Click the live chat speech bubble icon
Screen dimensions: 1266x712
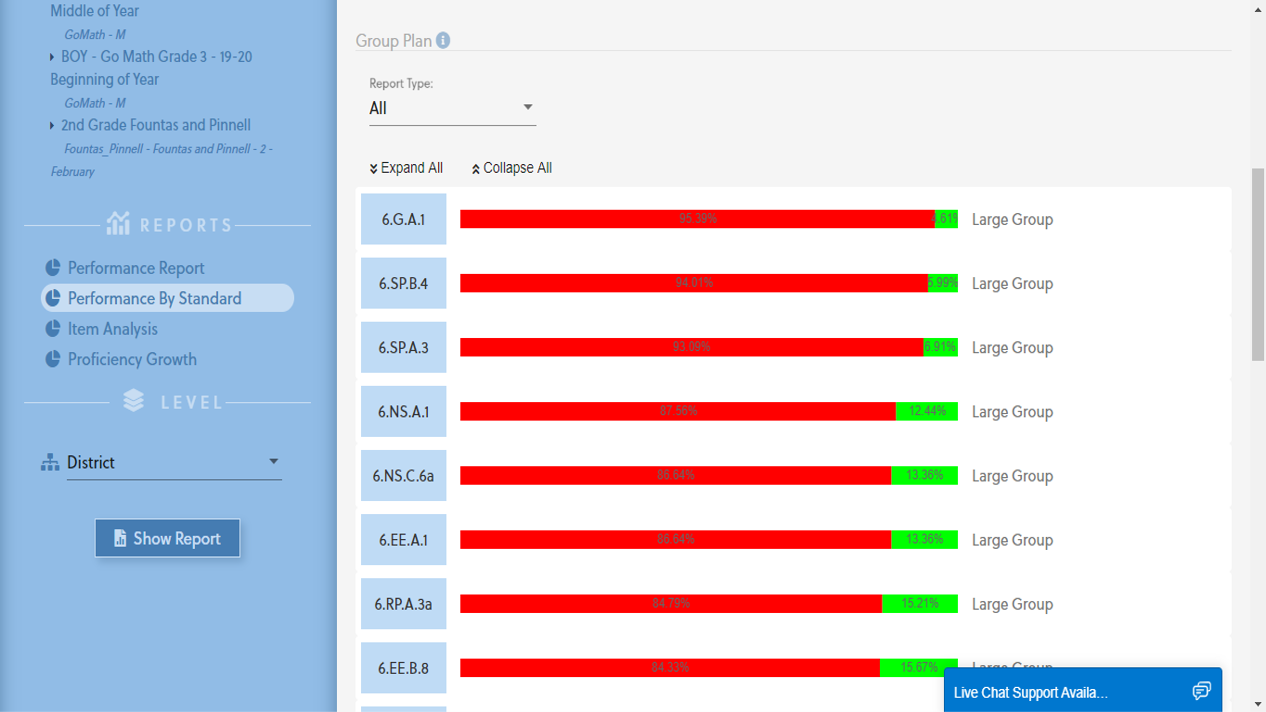click(1201, 691)
